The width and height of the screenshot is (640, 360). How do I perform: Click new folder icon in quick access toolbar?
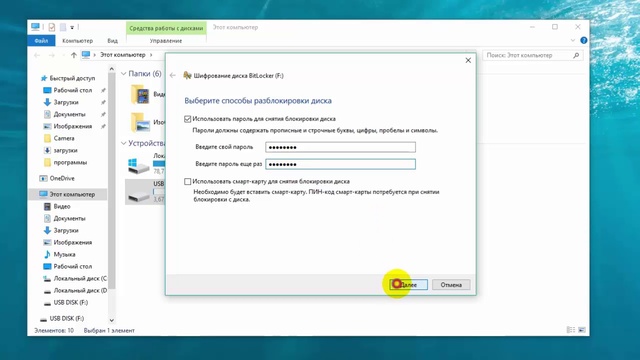[63, 27]
